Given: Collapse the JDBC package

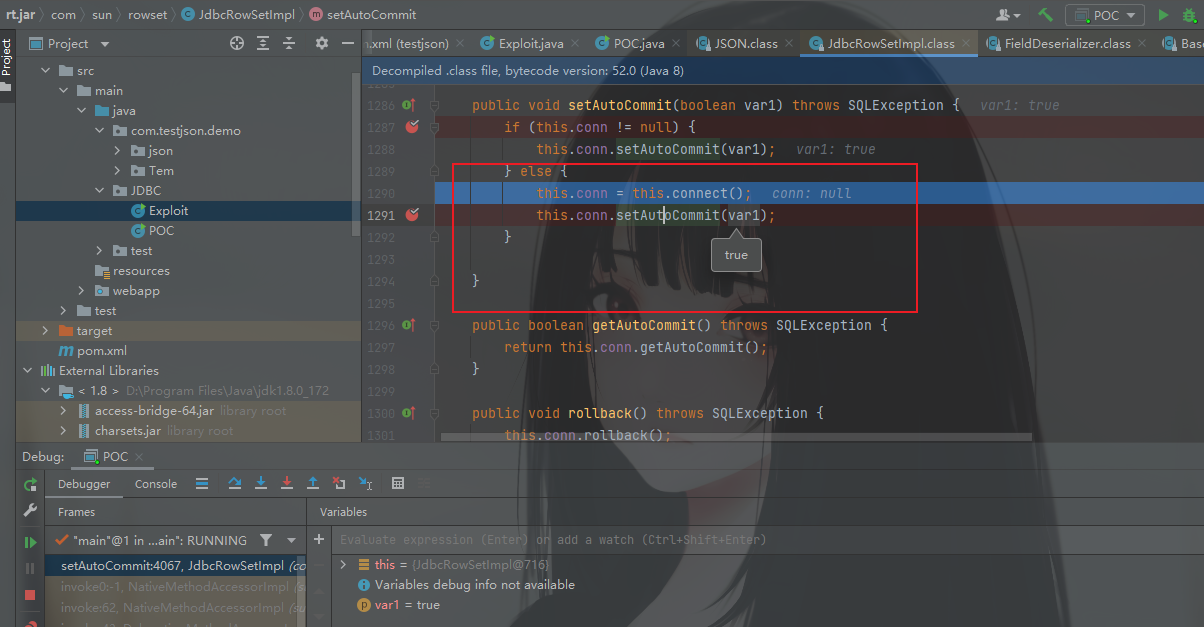Looking at the screenshot, I should point(99,191).
